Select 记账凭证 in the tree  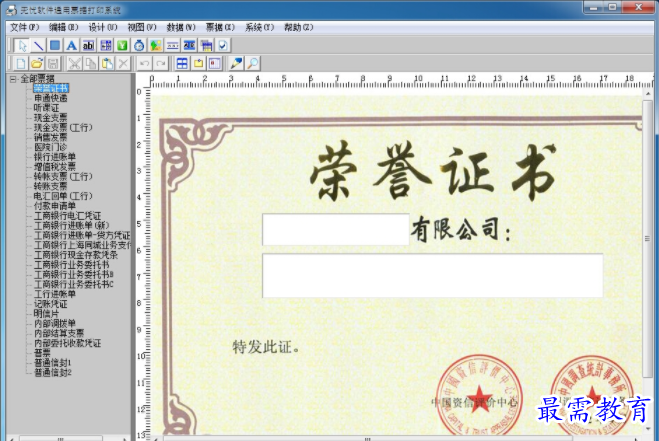[x=50, y=304]
